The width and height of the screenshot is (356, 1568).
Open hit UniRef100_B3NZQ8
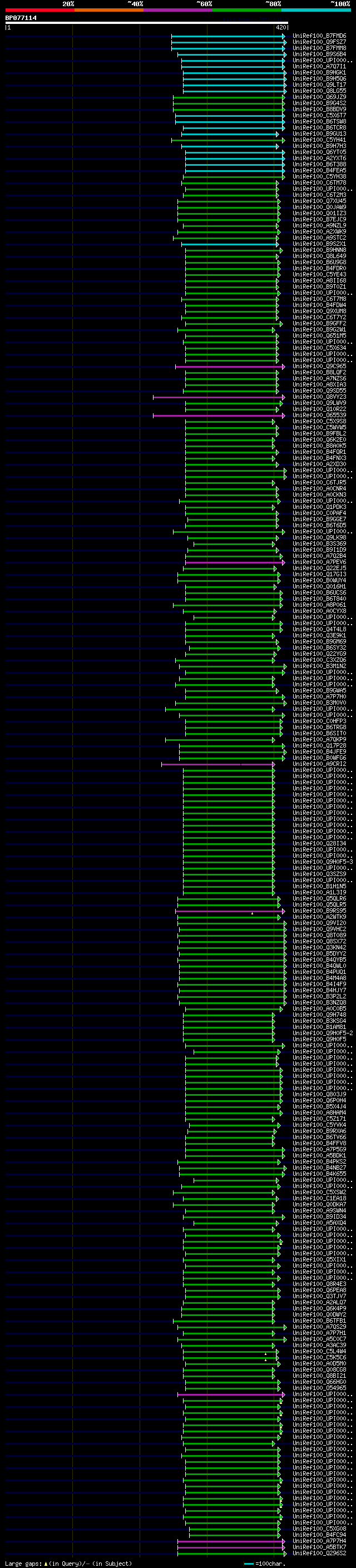[319, 1002]
